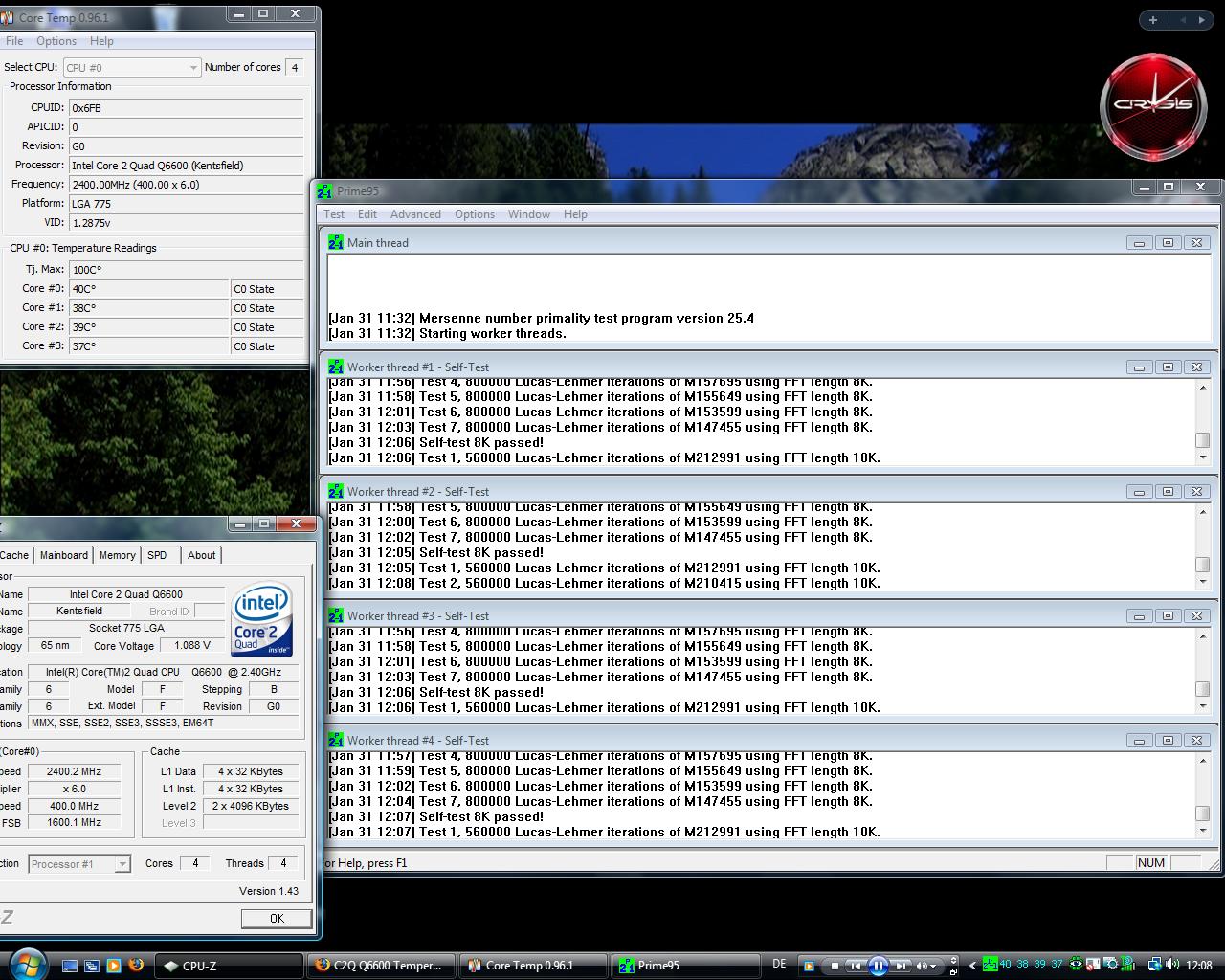1225x980 pixels.
Task: Launch Windows Media Player from quick launch
Action: tap(114, 966)
